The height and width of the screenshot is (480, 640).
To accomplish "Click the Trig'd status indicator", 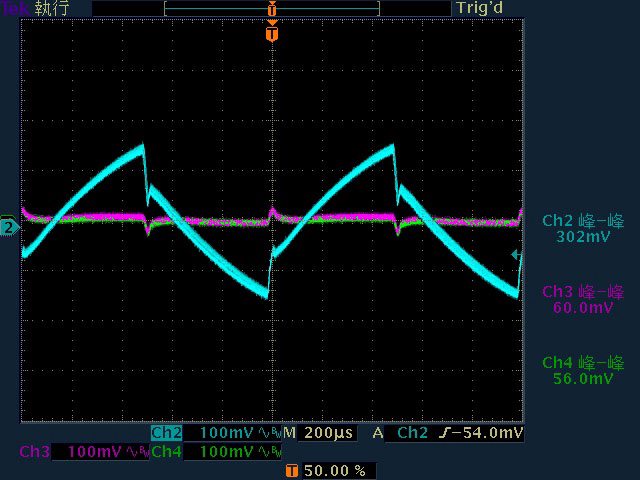I will 480,8.
